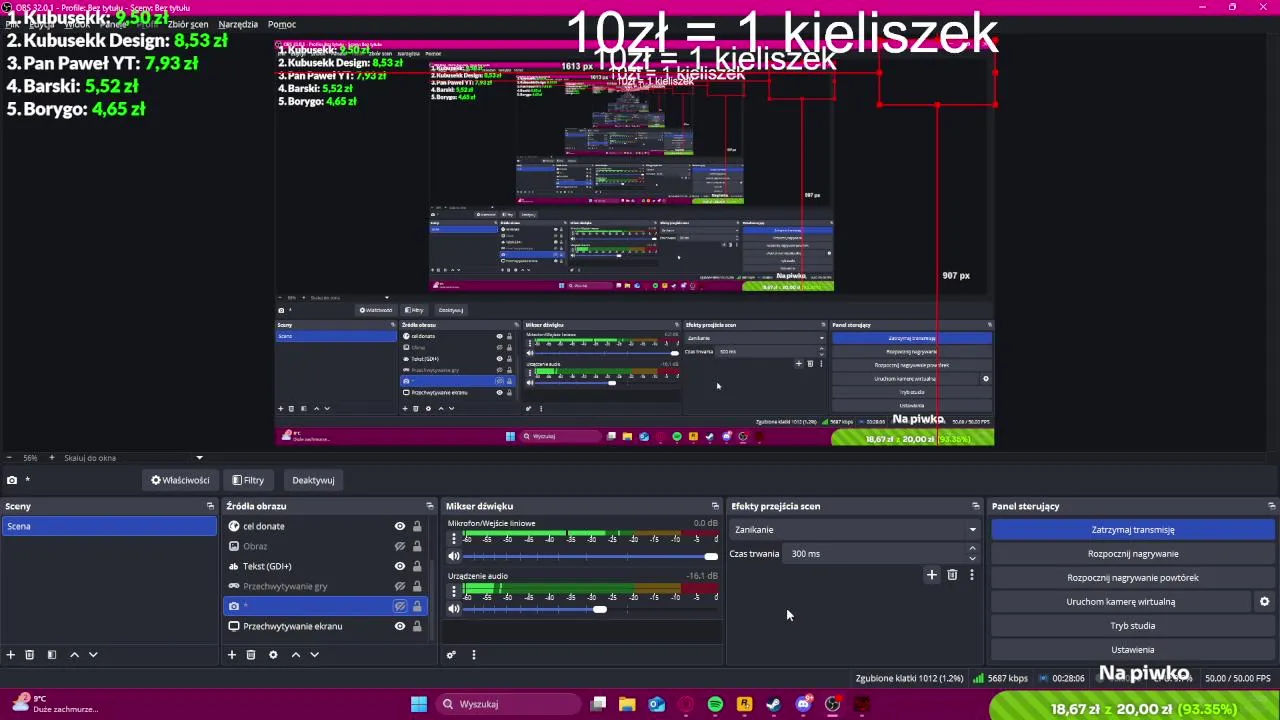
Task: Add a transition with plus icon
Action: [x=932, y=575]
